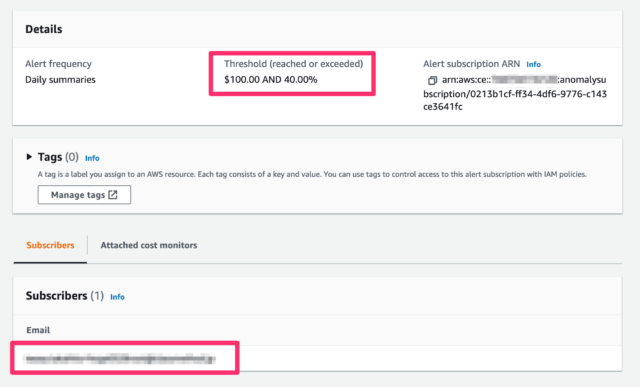This screenshot has width=640, height=387.
Task: Switch to the Subscribers tab
Action: click(x=50, y=245)
